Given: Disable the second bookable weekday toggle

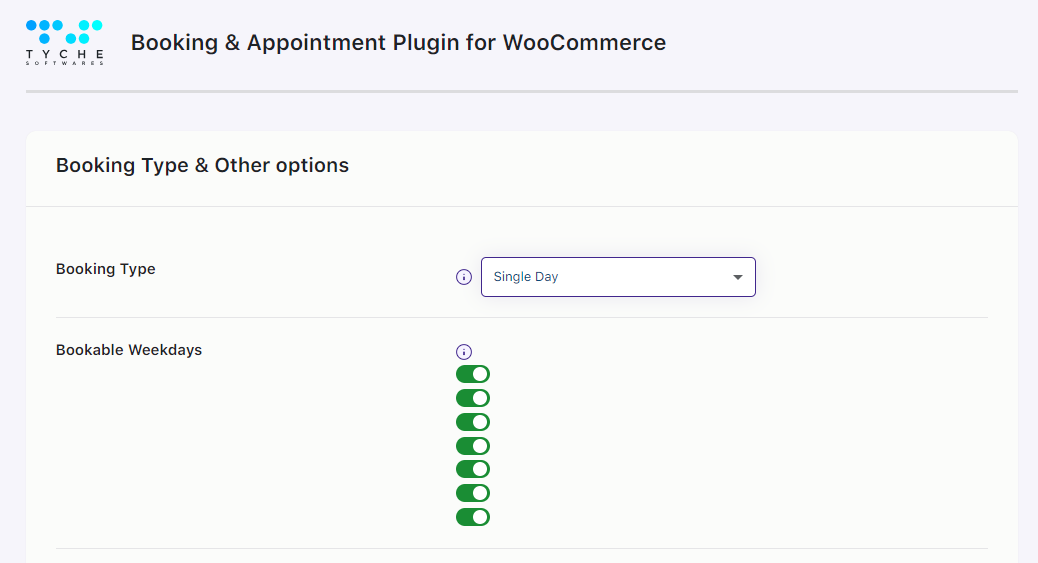Looking at the screenshot, I should [x=473, y=398].
